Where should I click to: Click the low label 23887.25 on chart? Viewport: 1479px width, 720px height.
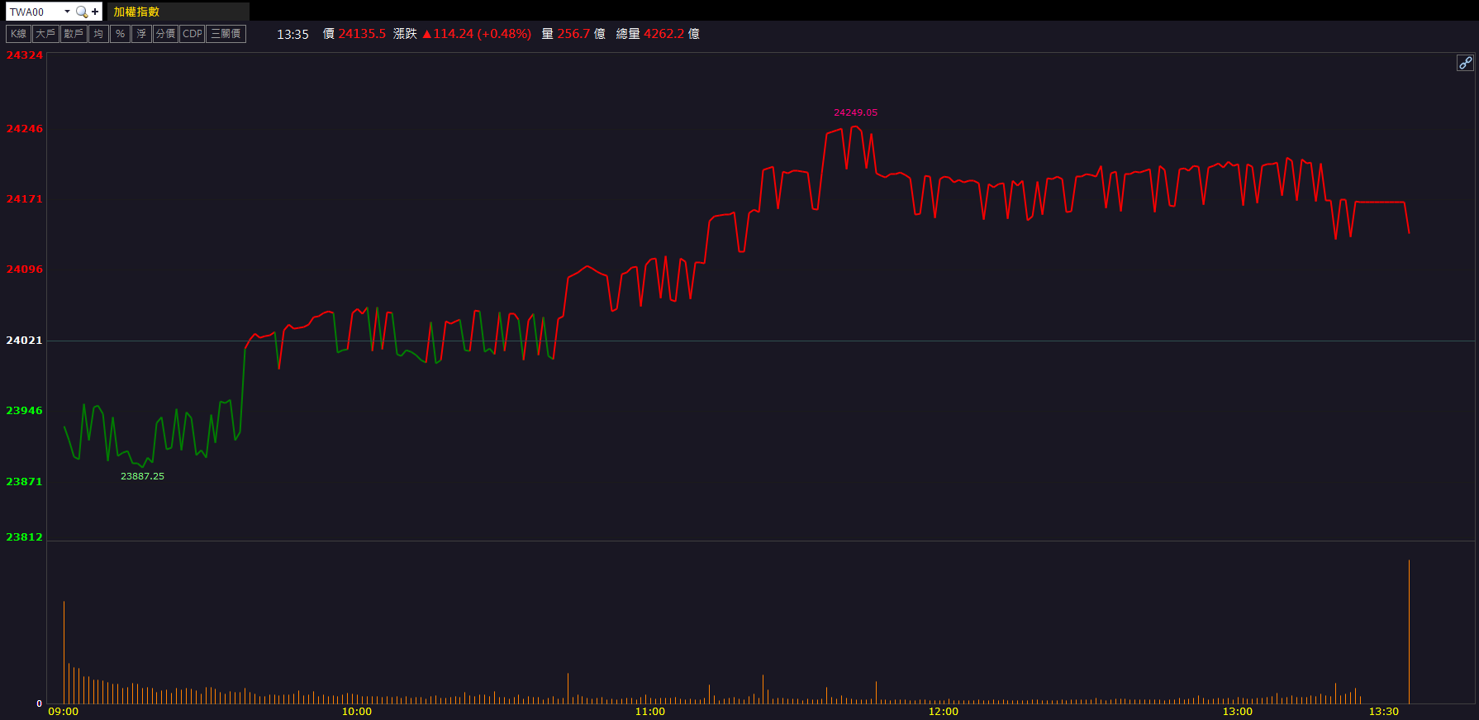point(142,477)
